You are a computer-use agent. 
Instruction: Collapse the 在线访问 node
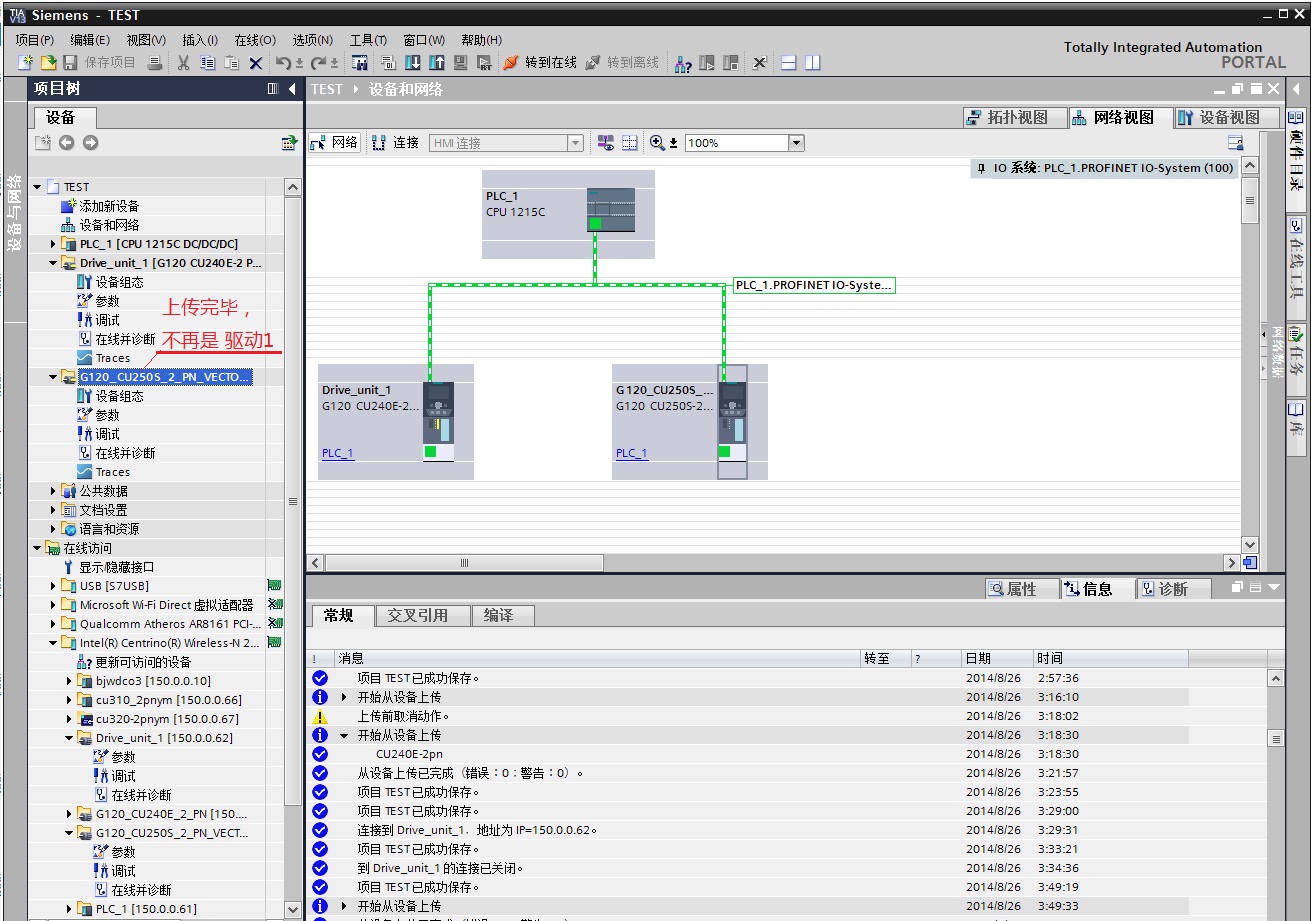pos(38,548)
